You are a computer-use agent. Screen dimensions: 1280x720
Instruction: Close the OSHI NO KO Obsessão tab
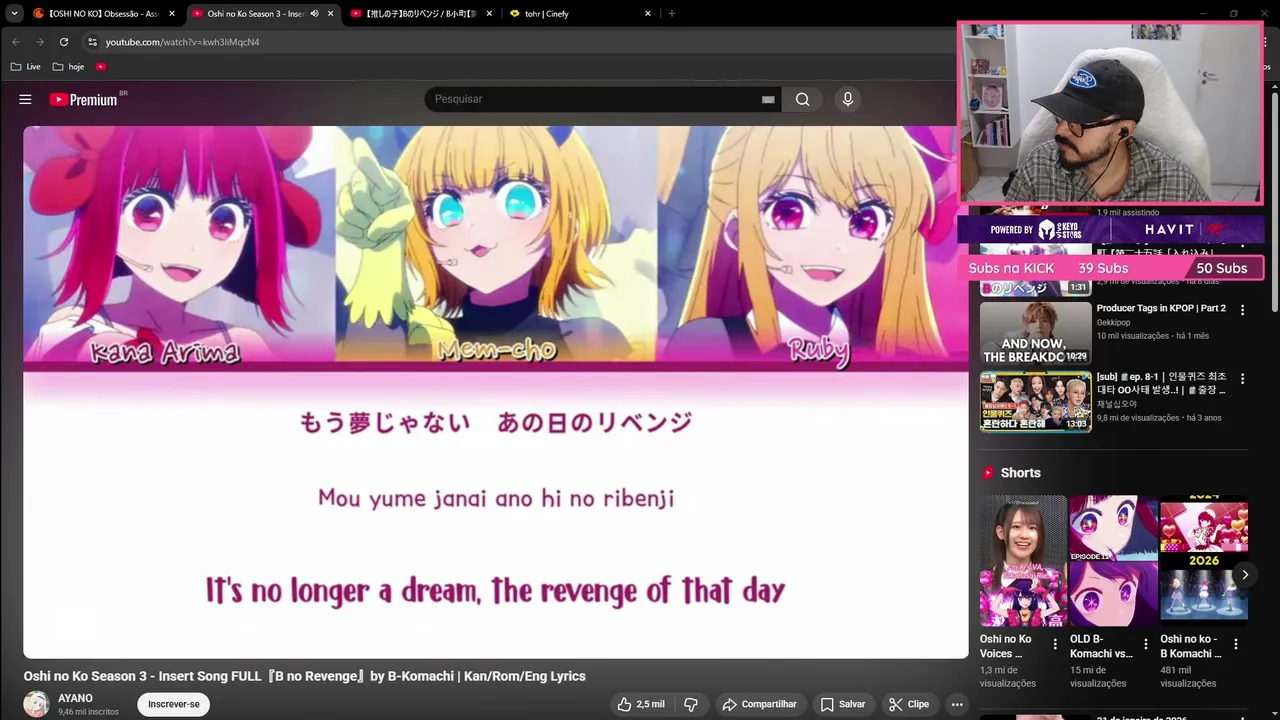(172, 14)
